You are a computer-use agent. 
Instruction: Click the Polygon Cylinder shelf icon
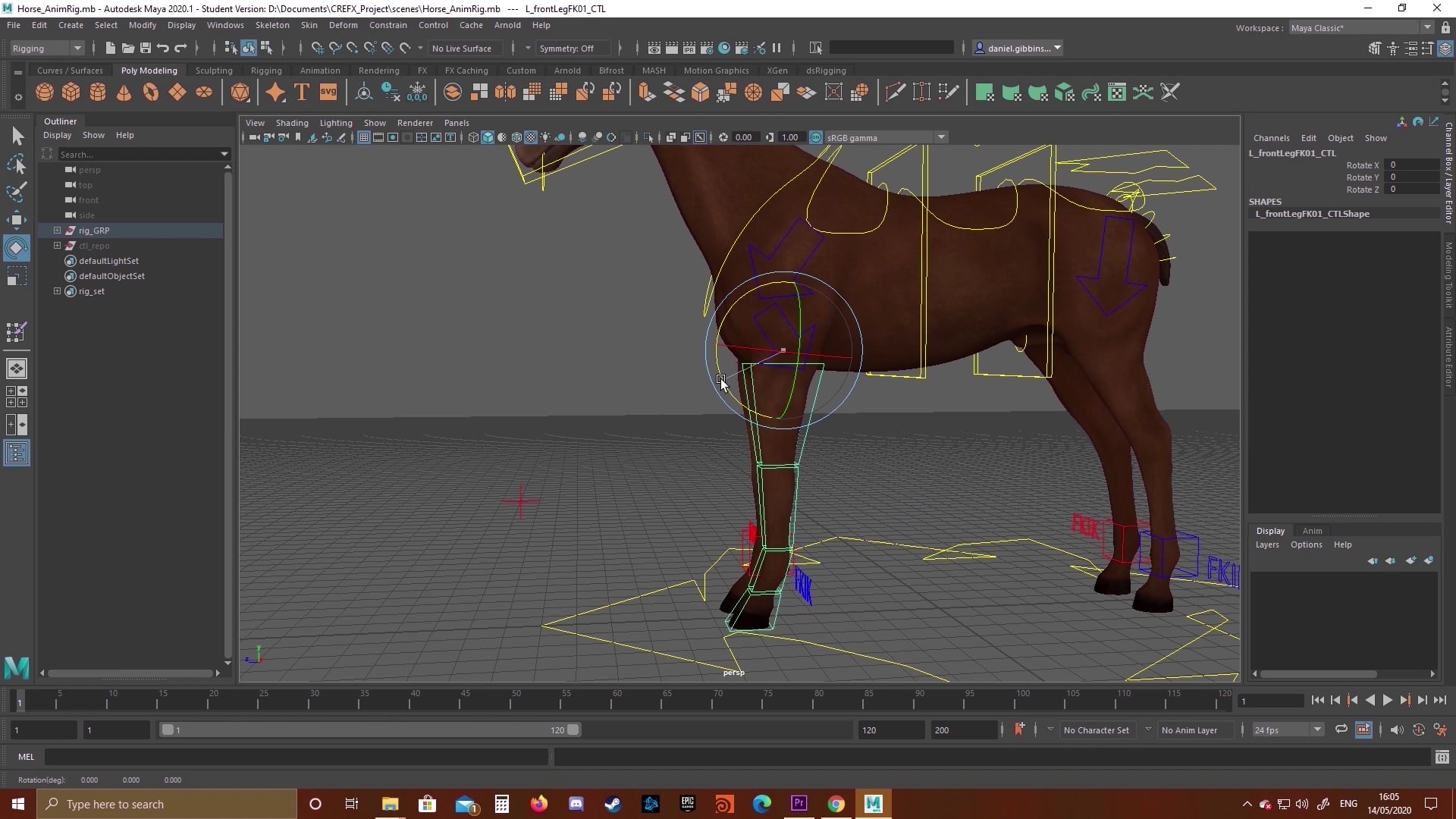point(98,93)
